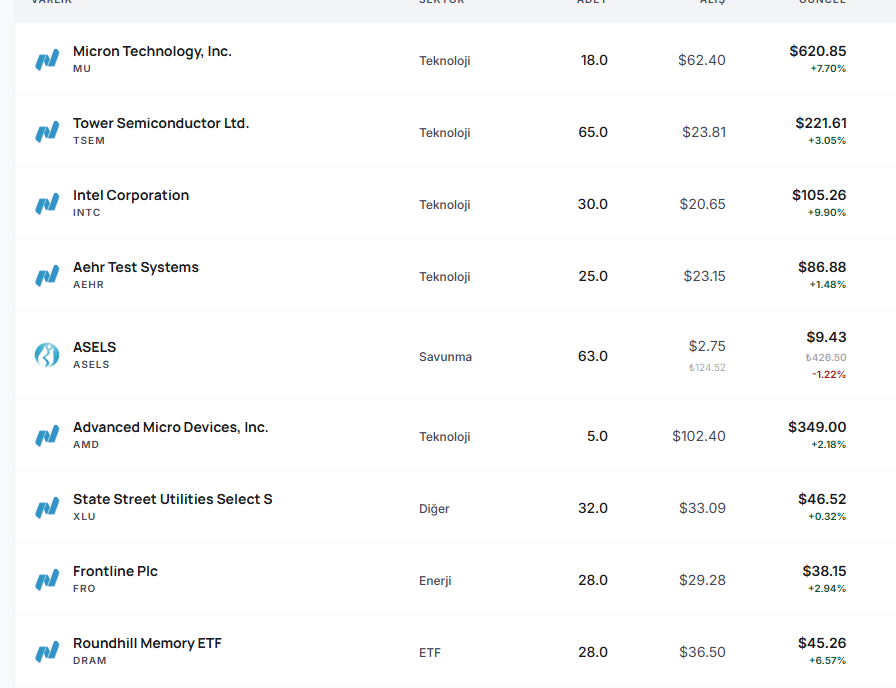Click Diğer sector in XLU row
The width and height of the screenshot is (896, 688).
click(x=434, y=509)
